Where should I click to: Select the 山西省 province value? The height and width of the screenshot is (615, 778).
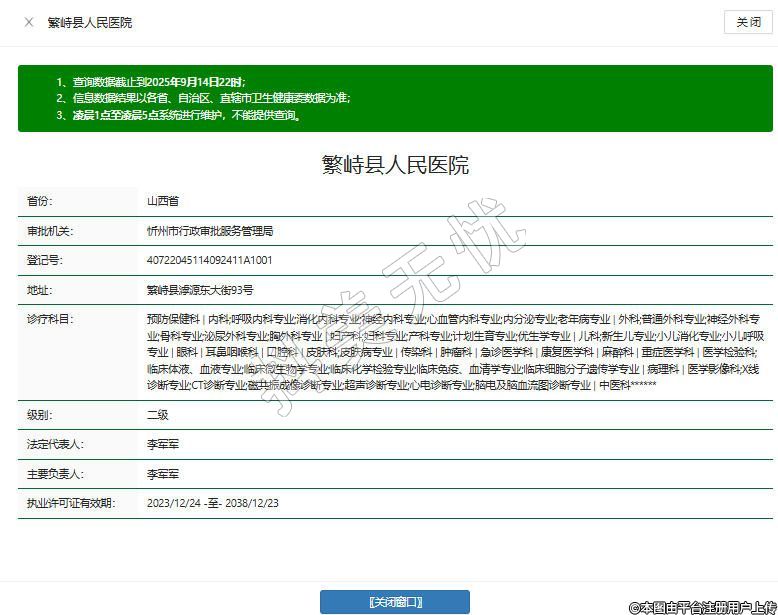tap(163, 201)
